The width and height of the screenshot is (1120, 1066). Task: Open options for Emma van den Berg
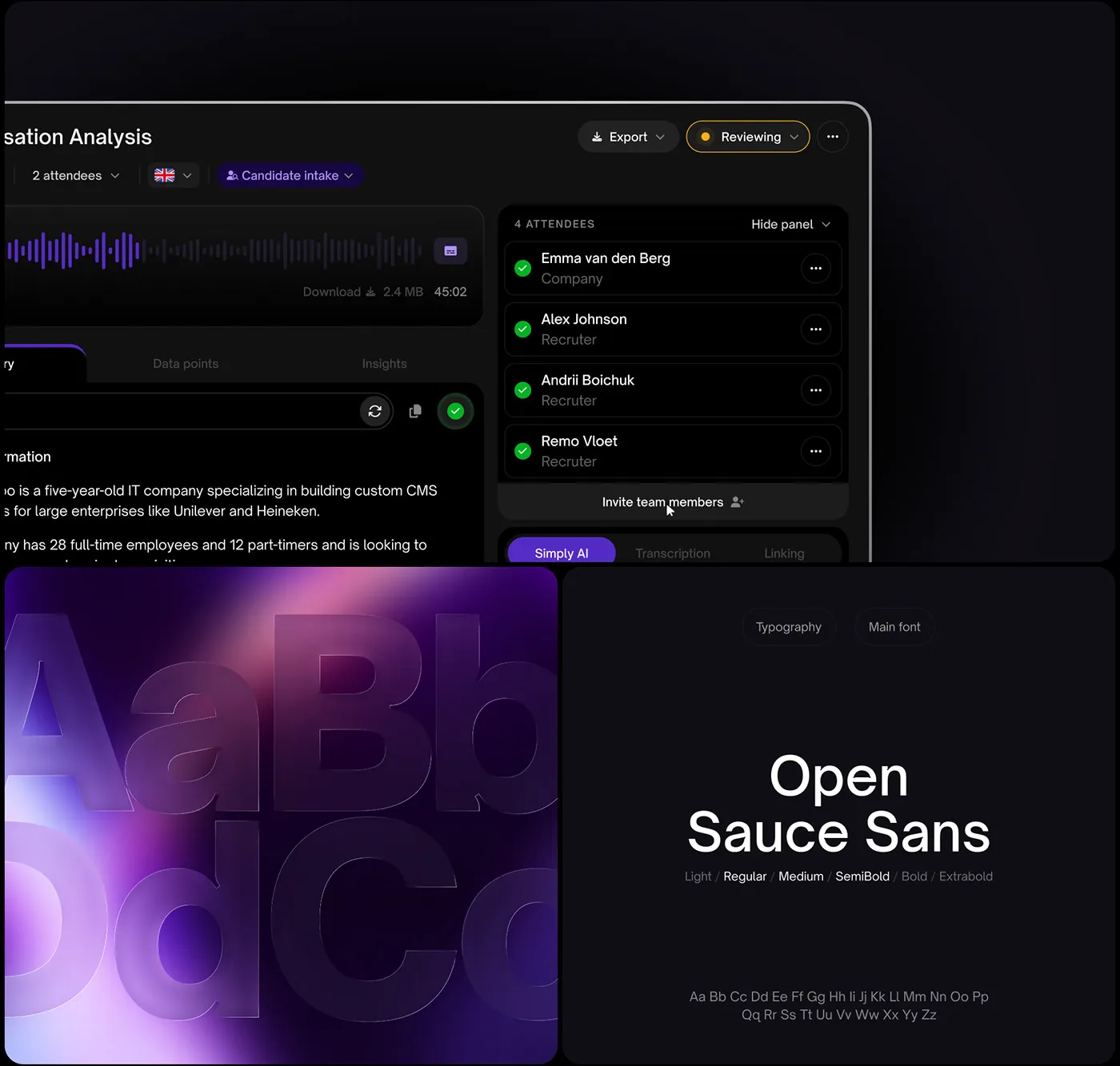815,269
